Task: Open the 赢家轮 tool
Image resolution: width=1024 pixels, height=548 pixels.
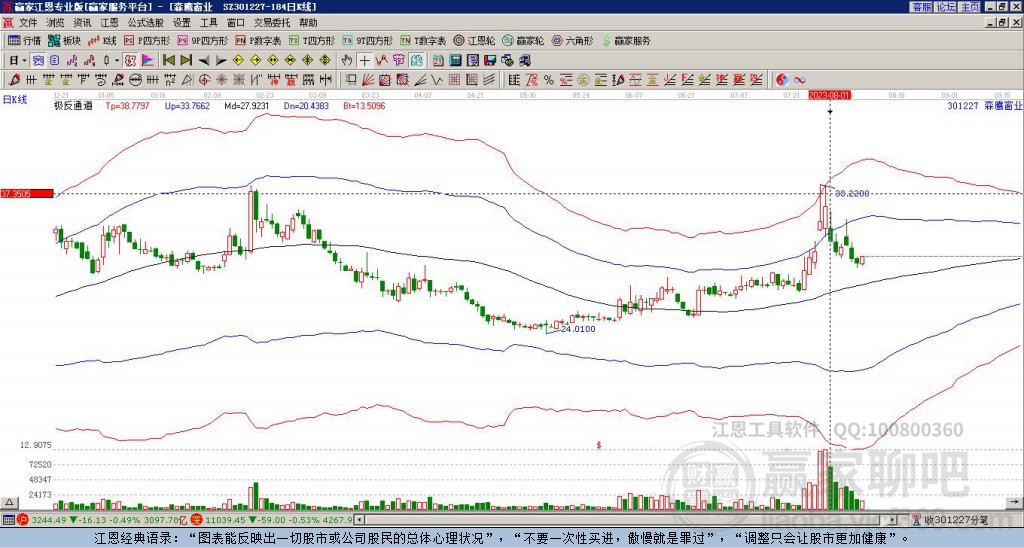Action: [x=523, y=40]
